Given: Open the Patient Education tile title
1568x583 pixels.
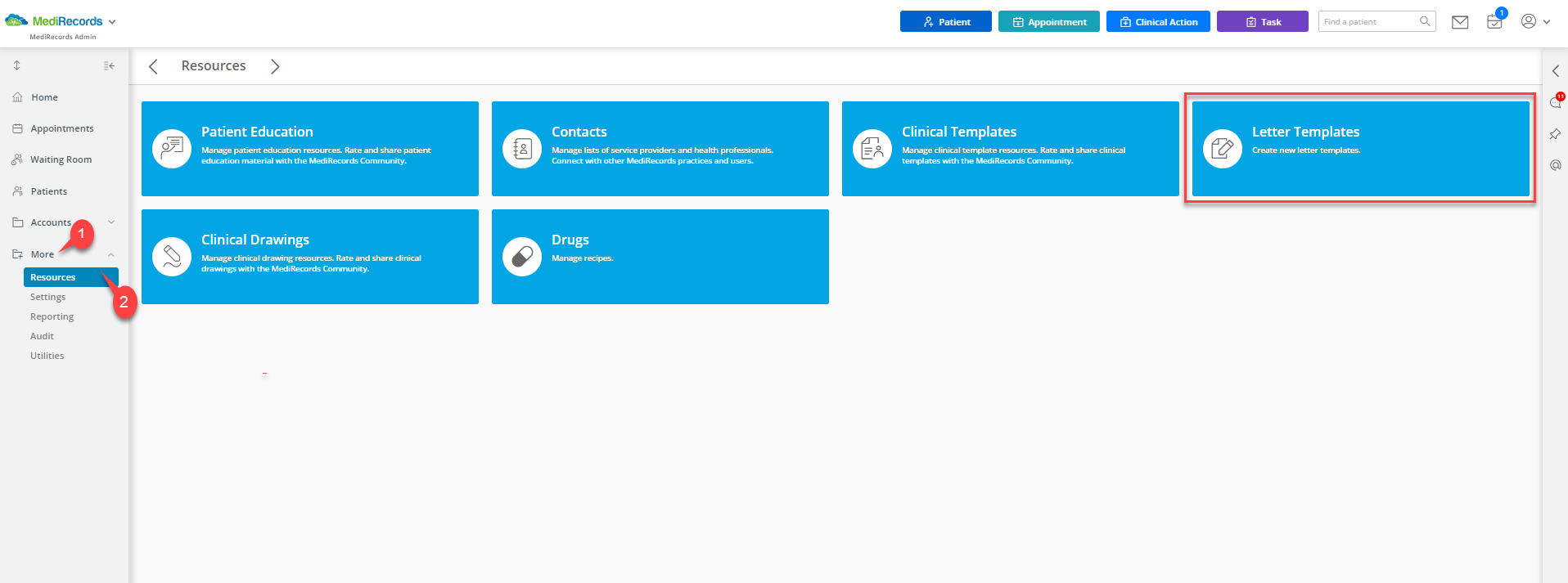Looking at the screenshot, I should (x=257, y=132).
